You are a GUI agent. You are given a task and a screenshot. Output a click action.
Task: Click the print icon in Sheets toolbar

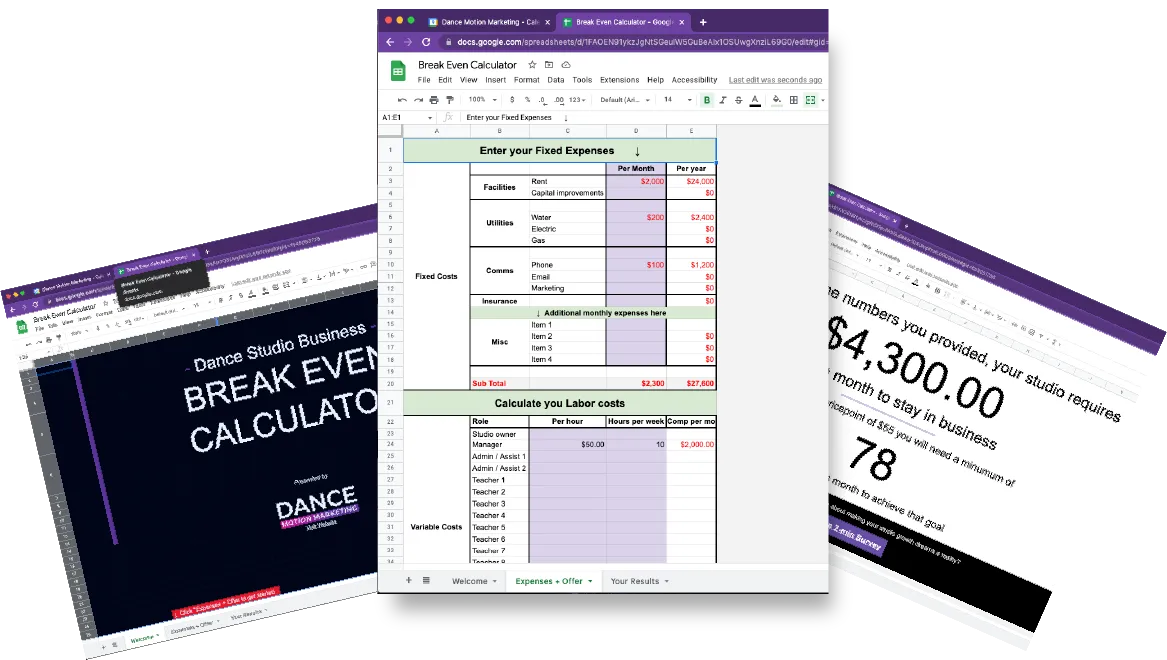click(x=434, y=100)
